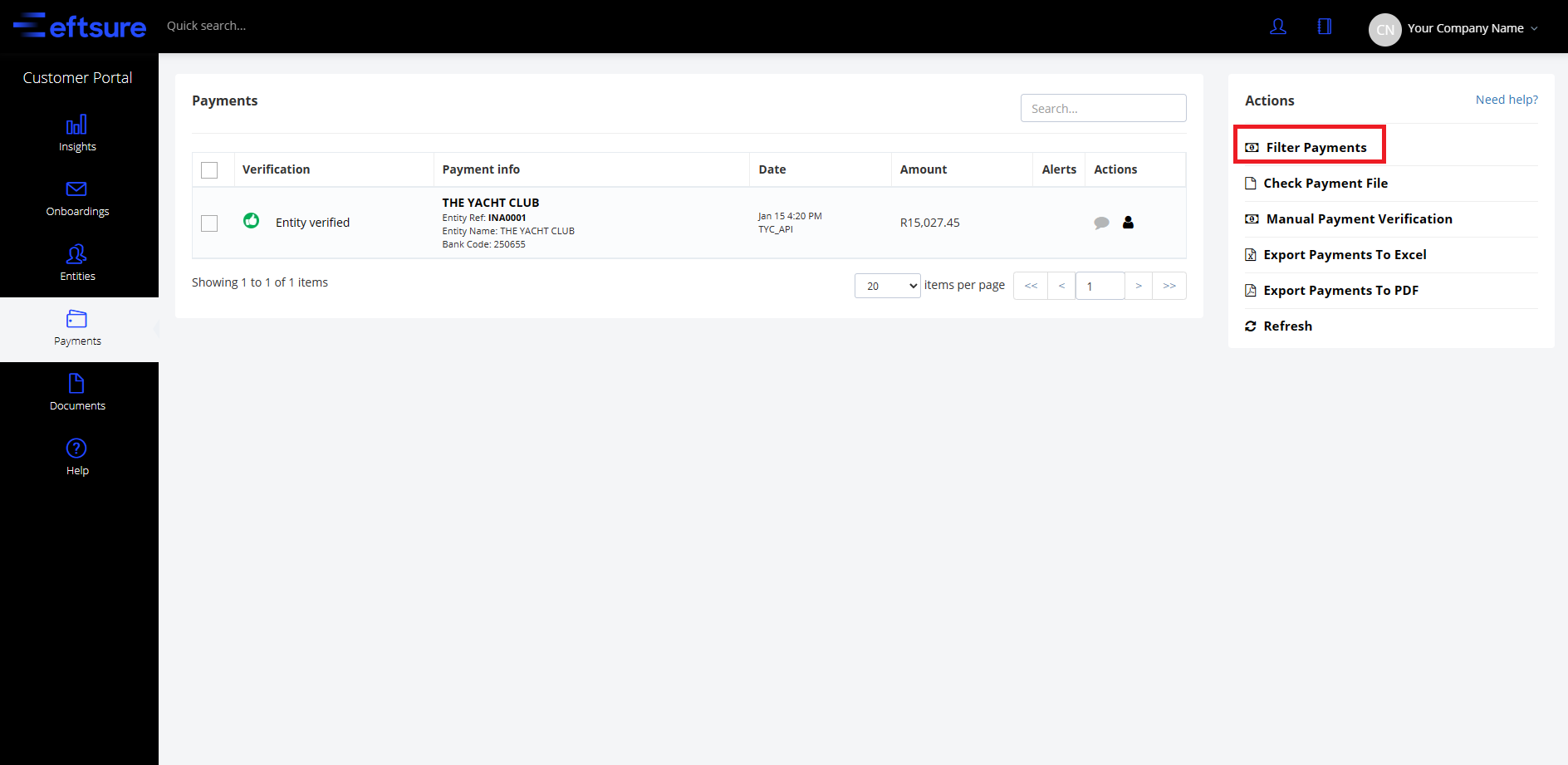Click the page number input field
Image resolution: width=1568 pixels, height=765 pixels.
(x=1100, y=286)
